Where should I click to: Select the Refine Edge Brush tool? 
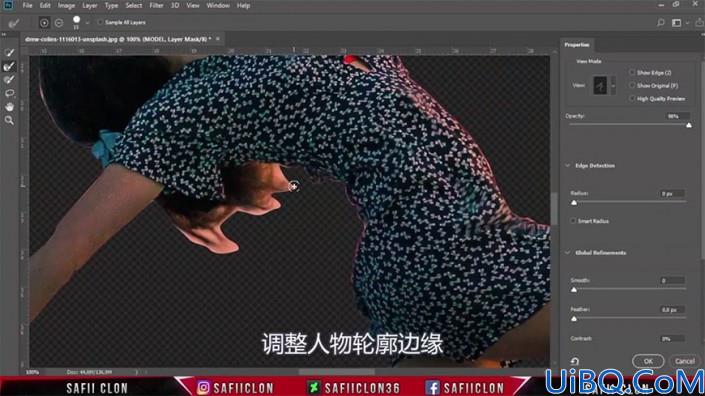coord(9,66)
